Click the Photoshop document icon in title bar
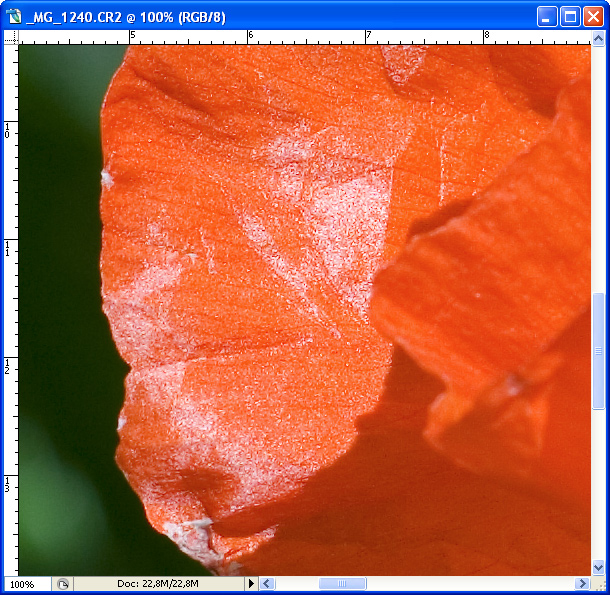Viewport: 610px width, 595px height. [x=14, y=17]
